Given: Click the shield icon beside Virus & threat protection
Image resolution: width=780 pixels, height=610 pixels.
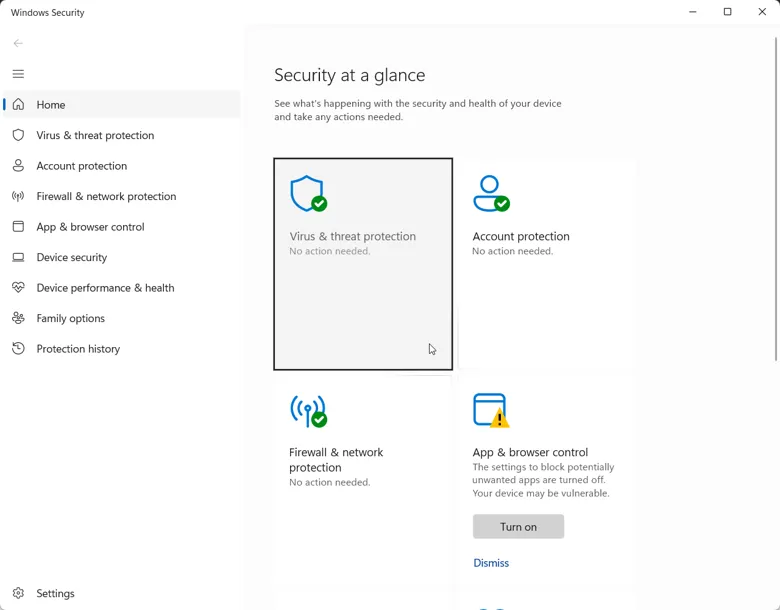Looking at the screenshot, I should tap(18, 135).
